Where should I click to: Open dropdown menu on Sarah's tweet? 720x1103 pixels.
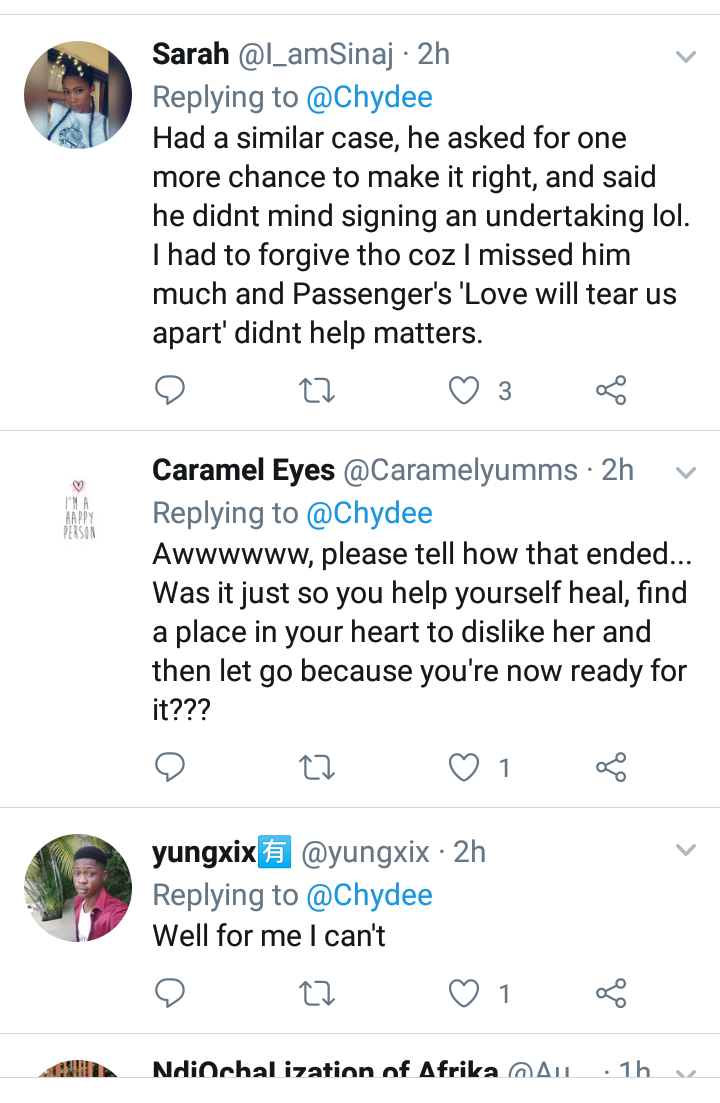(685, 57)
